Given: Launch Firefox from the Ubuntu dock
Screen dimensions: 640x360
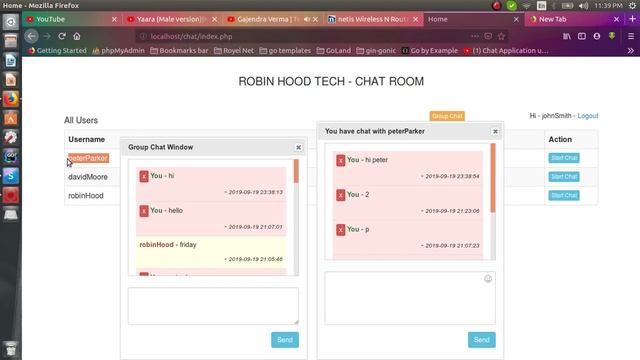Looking at the screenshot, I should pyautogui.click(x=11, y=99).
